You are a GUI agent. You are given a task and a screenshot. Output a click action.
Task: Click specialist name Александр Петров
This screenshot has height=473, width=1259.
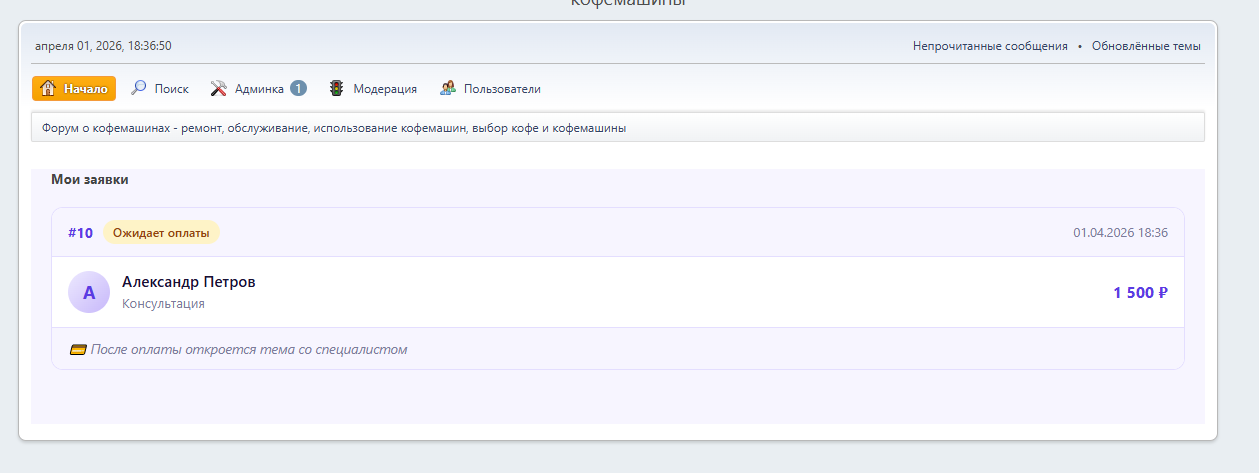coord(188,282)
